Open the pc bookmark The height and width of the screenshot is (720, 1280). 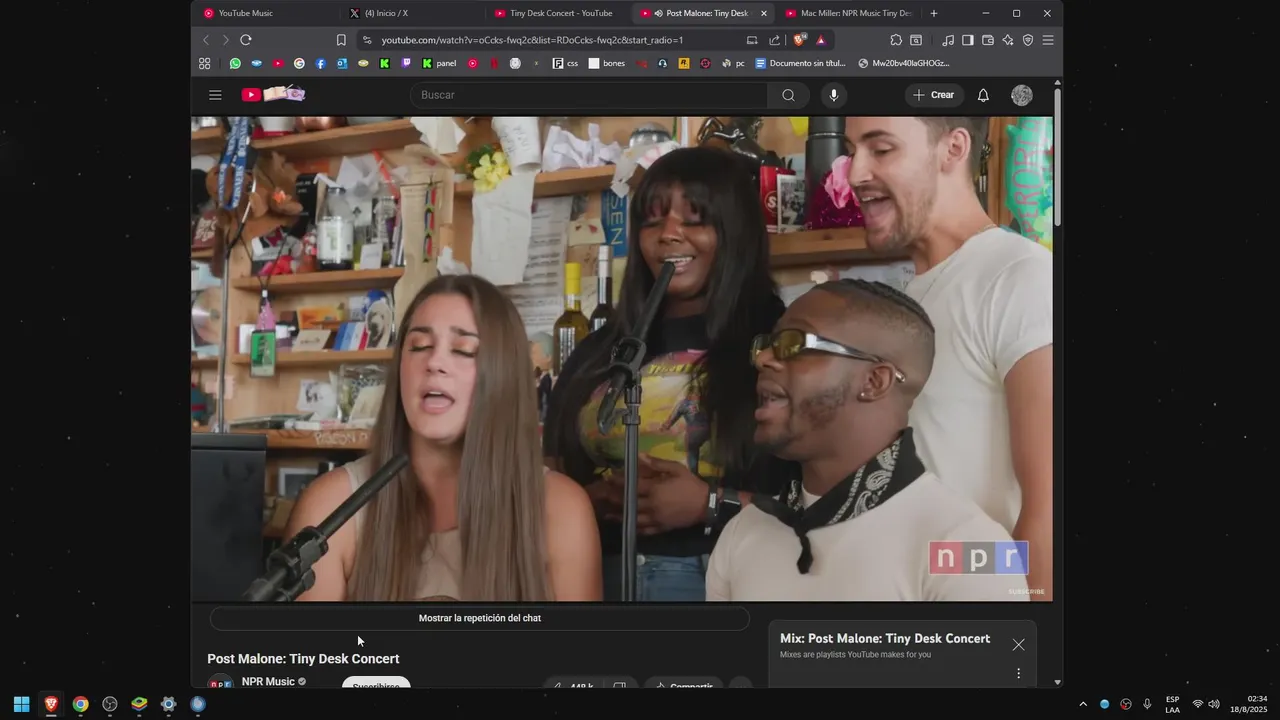[x=733, y=63]
